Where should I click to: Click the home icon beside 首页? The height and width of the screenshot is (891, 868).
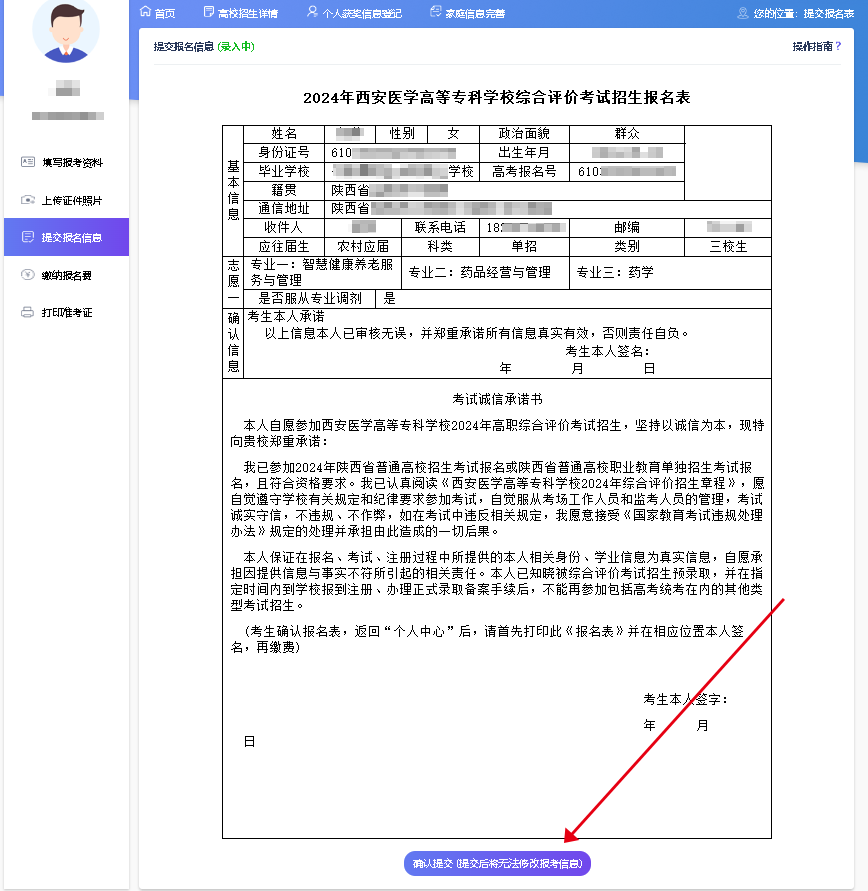(145, 12)
